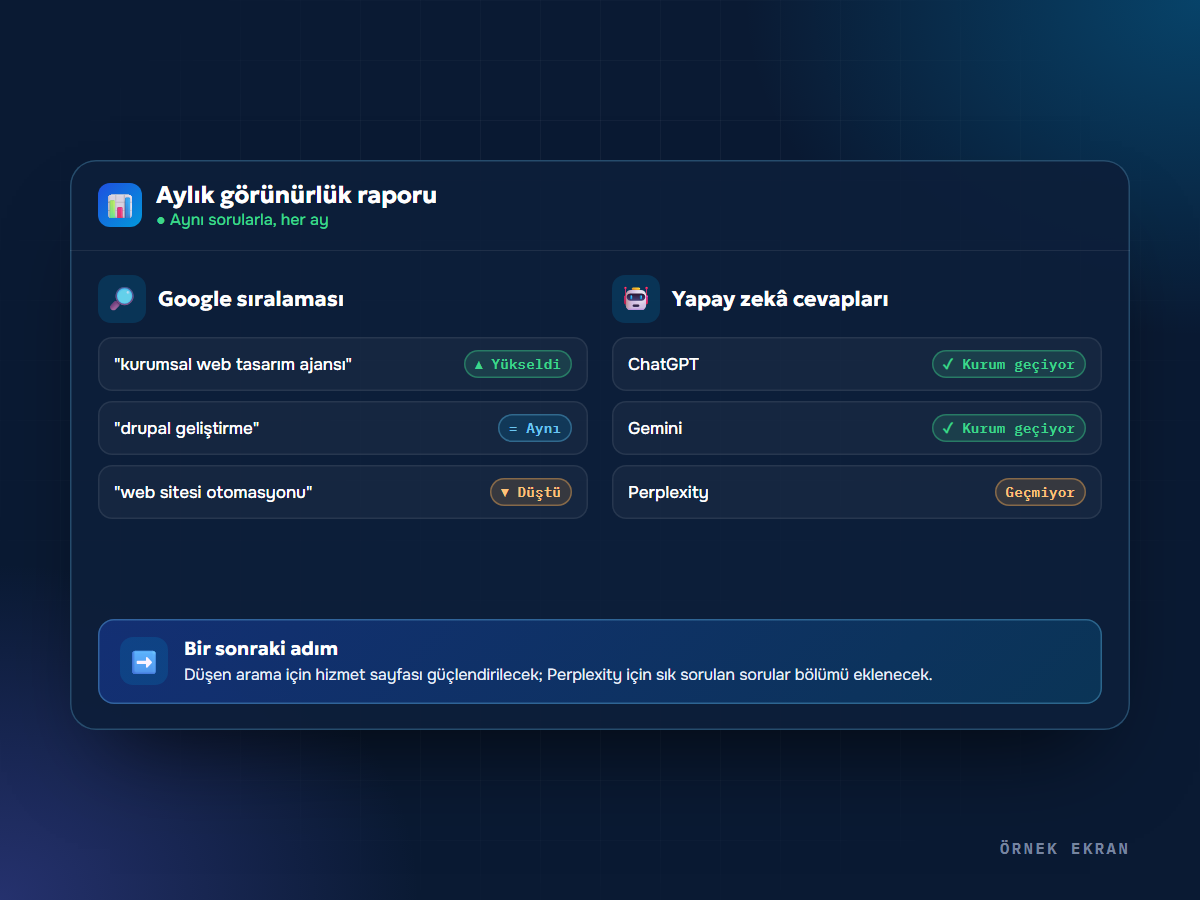Select the "web sitesi otomasyonu" keyword
This screenshot has height=900, width=1200.
click(x=213, y=492)
